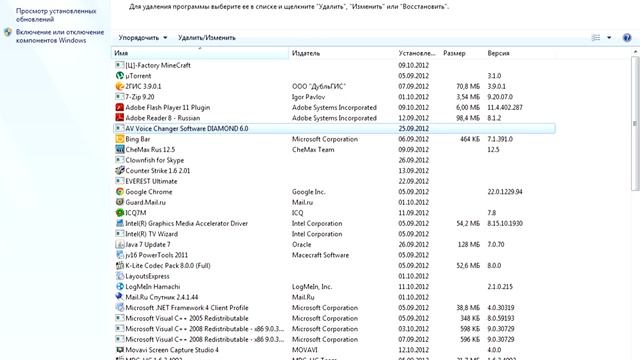Click the Java 7 Update 7 icon
The height and width of the screenshot is (360, 640).
point(120,244)
